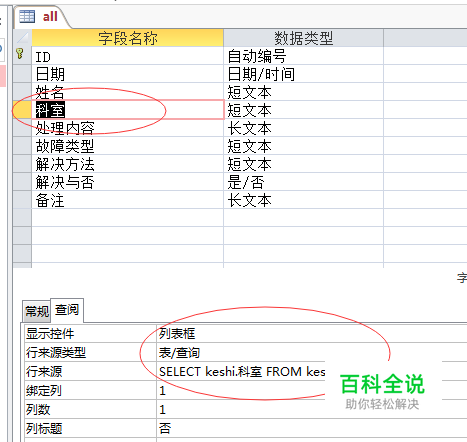Select the 解决方法 field name cell

click(128, 164)
